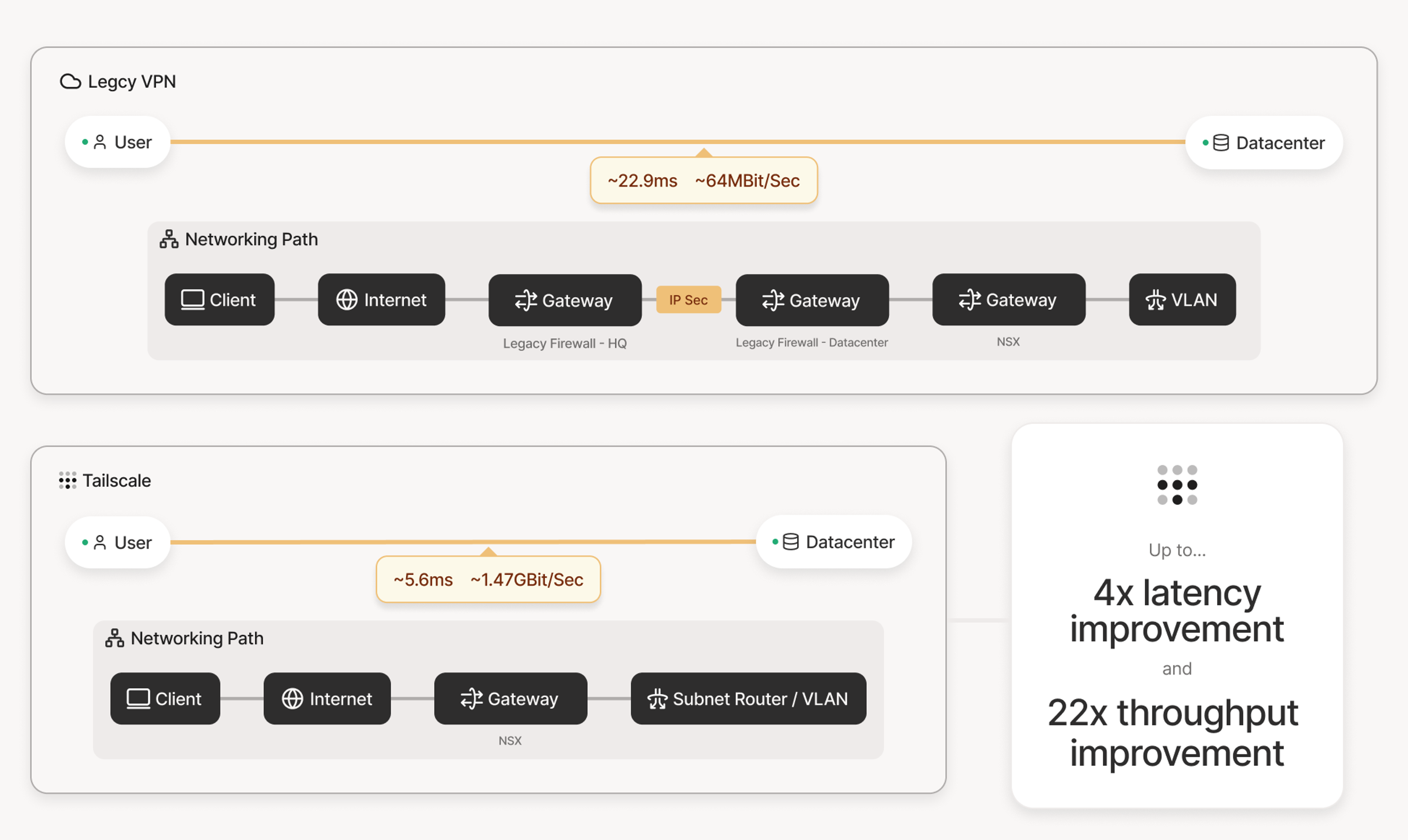1408x840 pixels.
Task: Click the ~1.47GBit/Sec throughput value
Action: click(x=527, y=580)
